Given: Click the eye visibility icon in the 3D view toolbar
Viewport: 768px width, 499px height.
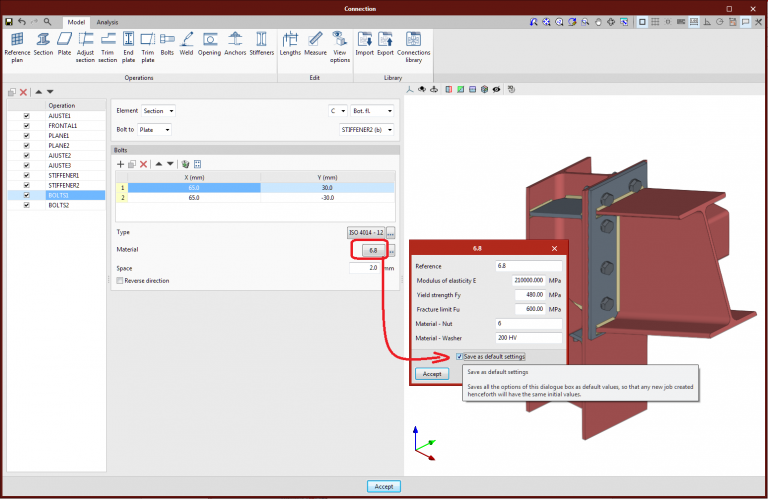Looking at the screenshot, I should tap(497, 89).
